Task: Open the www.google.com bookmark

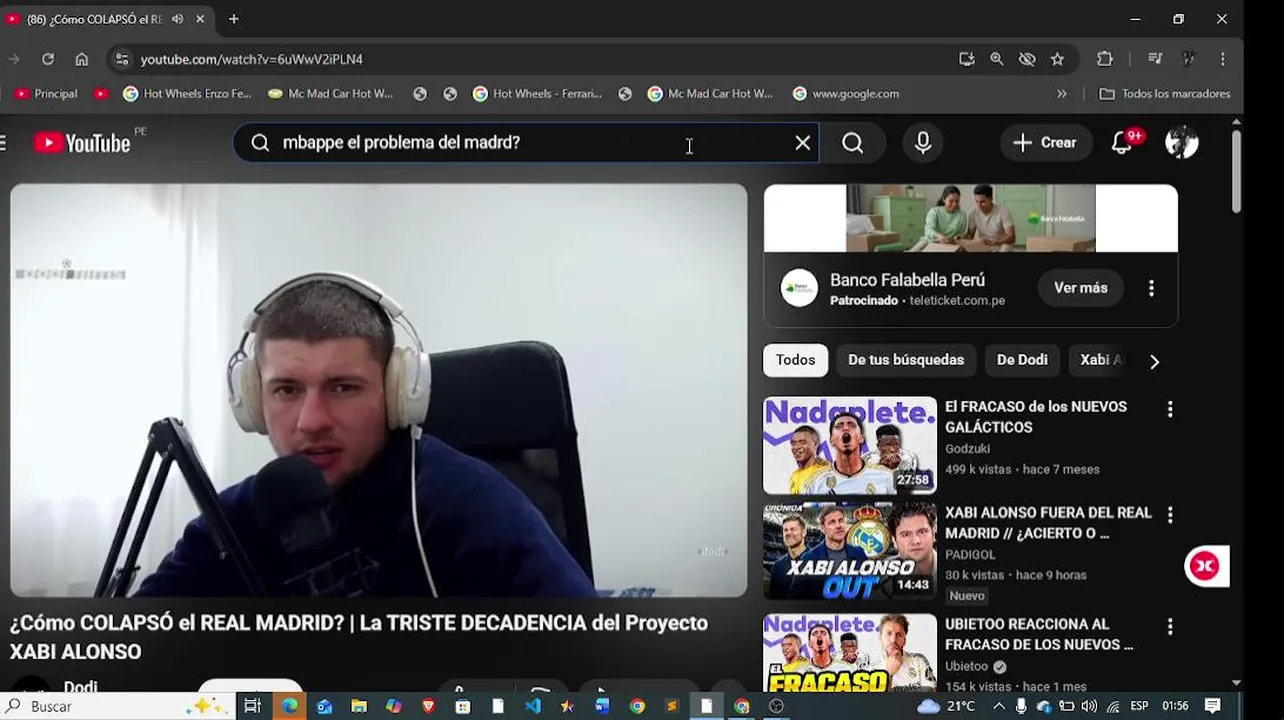Action: click(x=846, y=94)
